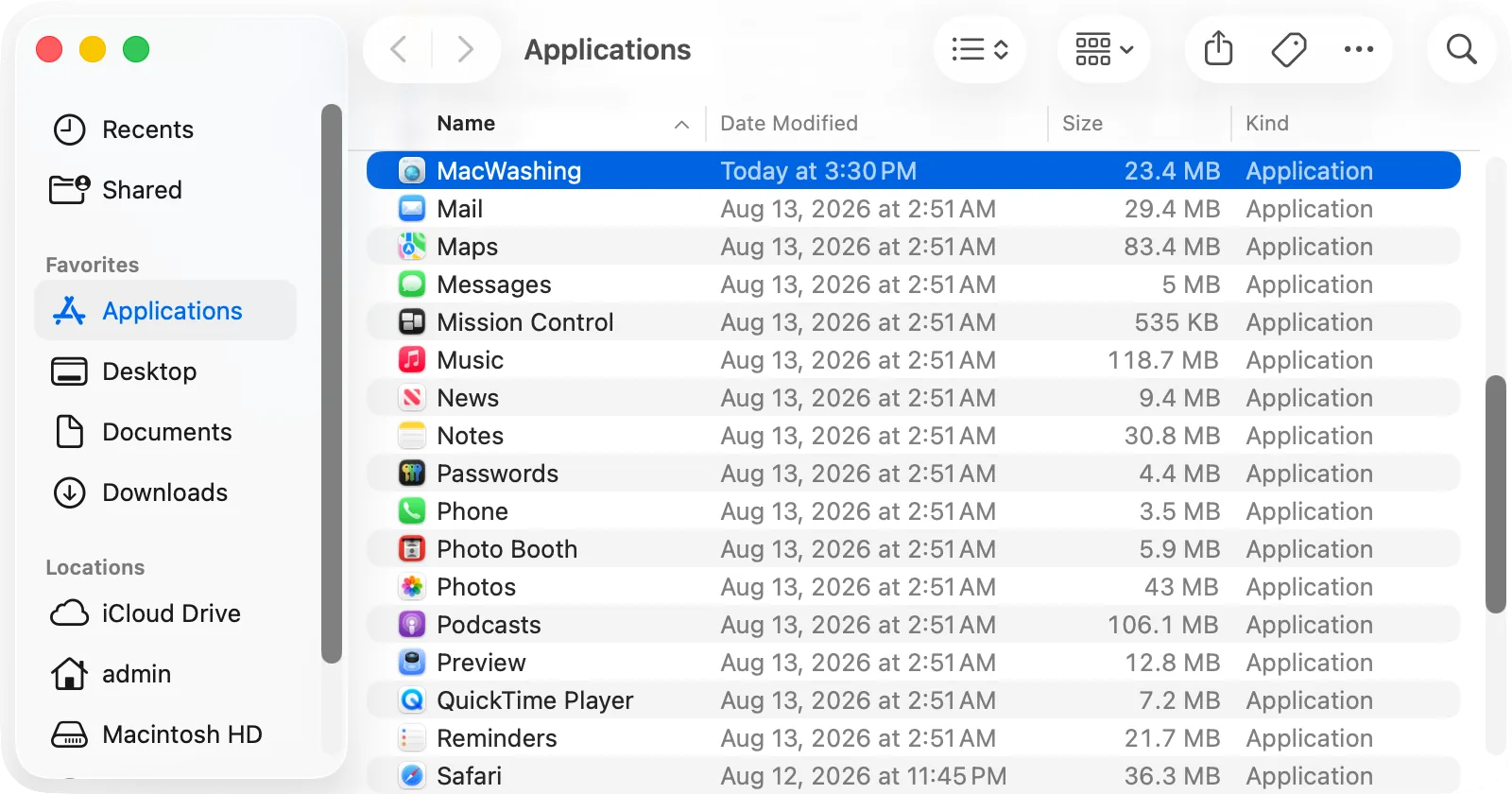Click the sidebar scrollbar
This screenshot has width=1512, height=794.
pyautogui.click(x=331, y=383)
